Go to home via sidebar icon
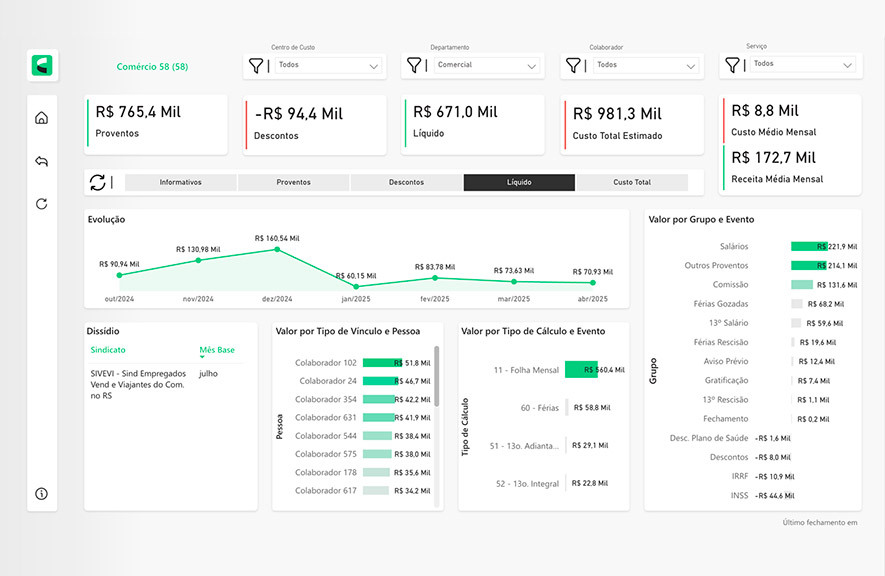Screen dimensions: 885x576 coord(42,118)
